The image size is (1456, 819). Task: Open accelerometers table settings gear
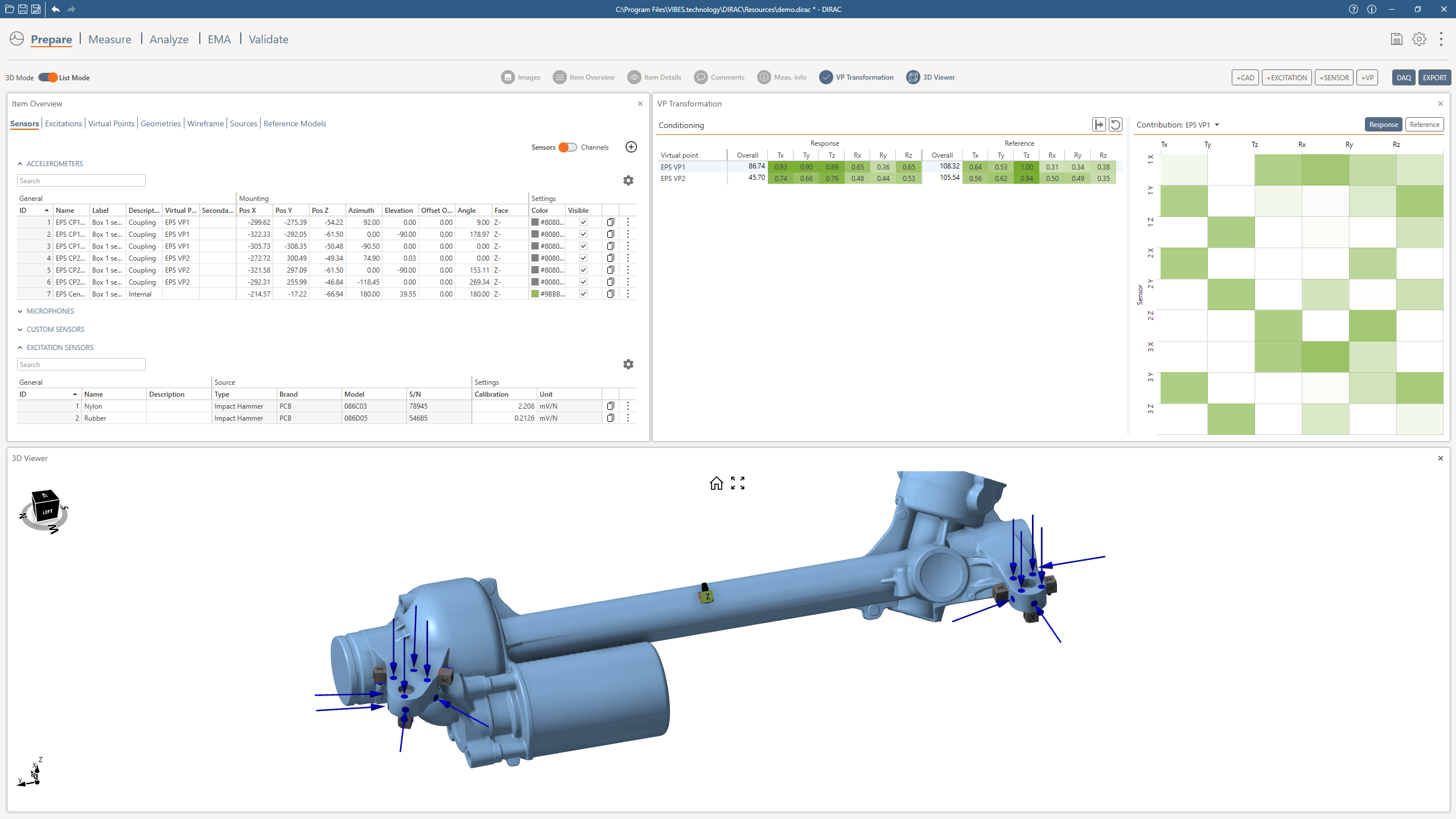pyautogui.click(x=628, y=180)
